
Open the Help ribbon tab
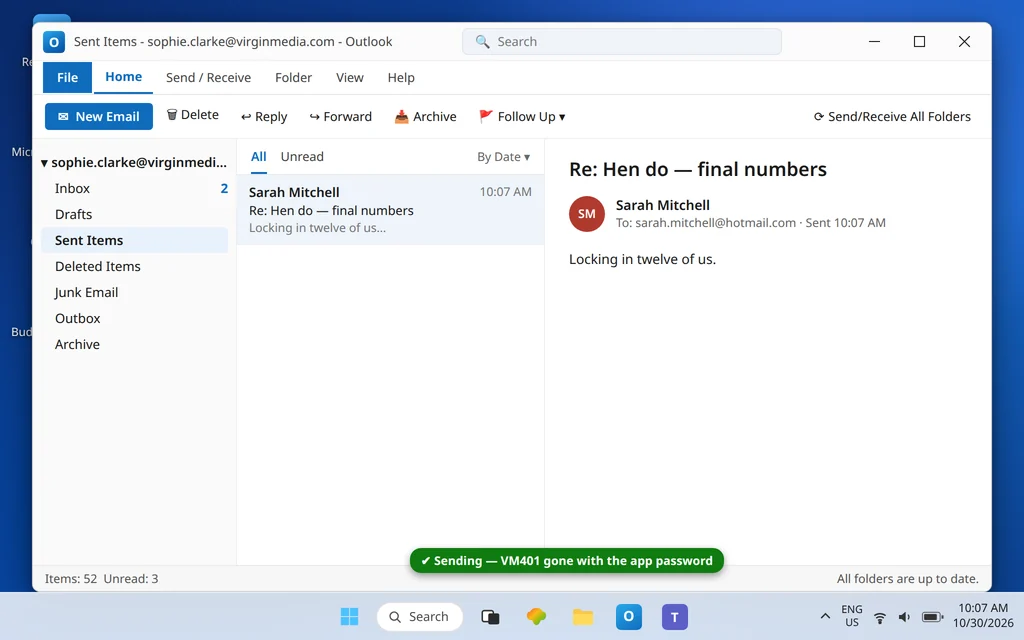(401, 78)
